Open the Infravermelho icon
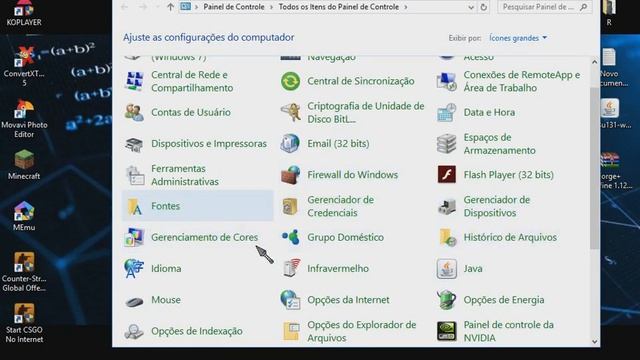640x360 pixels. click(x=291, y=268)
